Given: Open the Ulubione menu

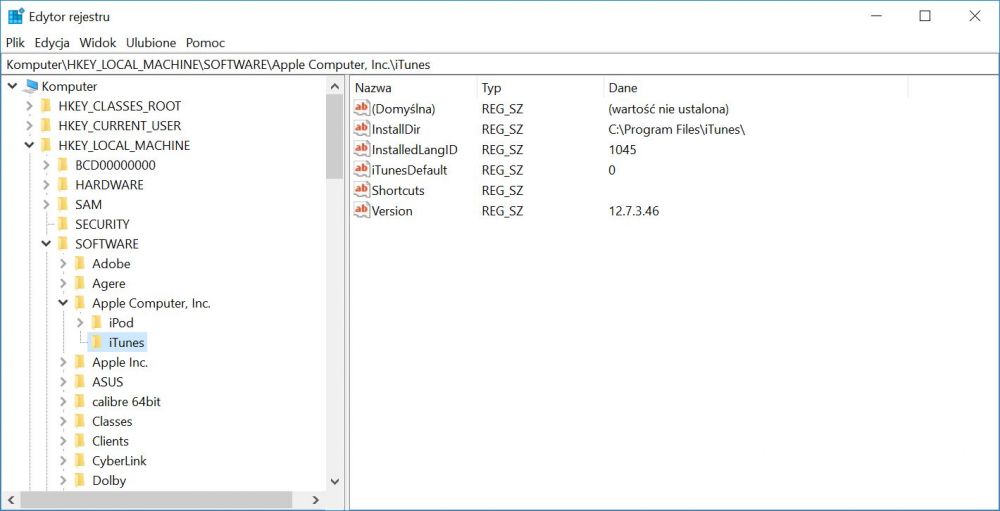Looking at the screenshot, I should click(151, 43).
